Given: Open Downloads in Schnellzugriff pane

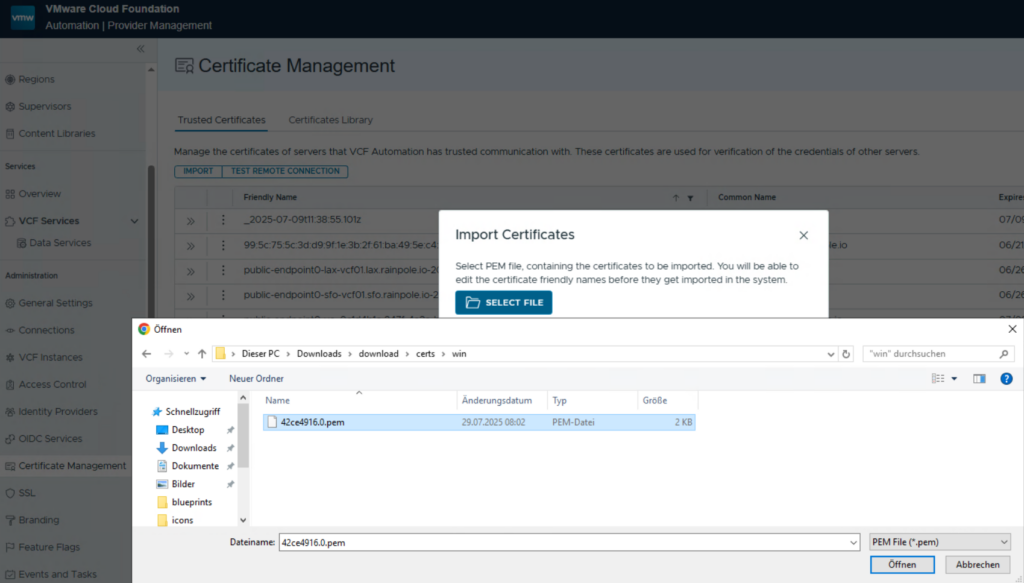Looking at the screenshot, I should pos(193,448).
